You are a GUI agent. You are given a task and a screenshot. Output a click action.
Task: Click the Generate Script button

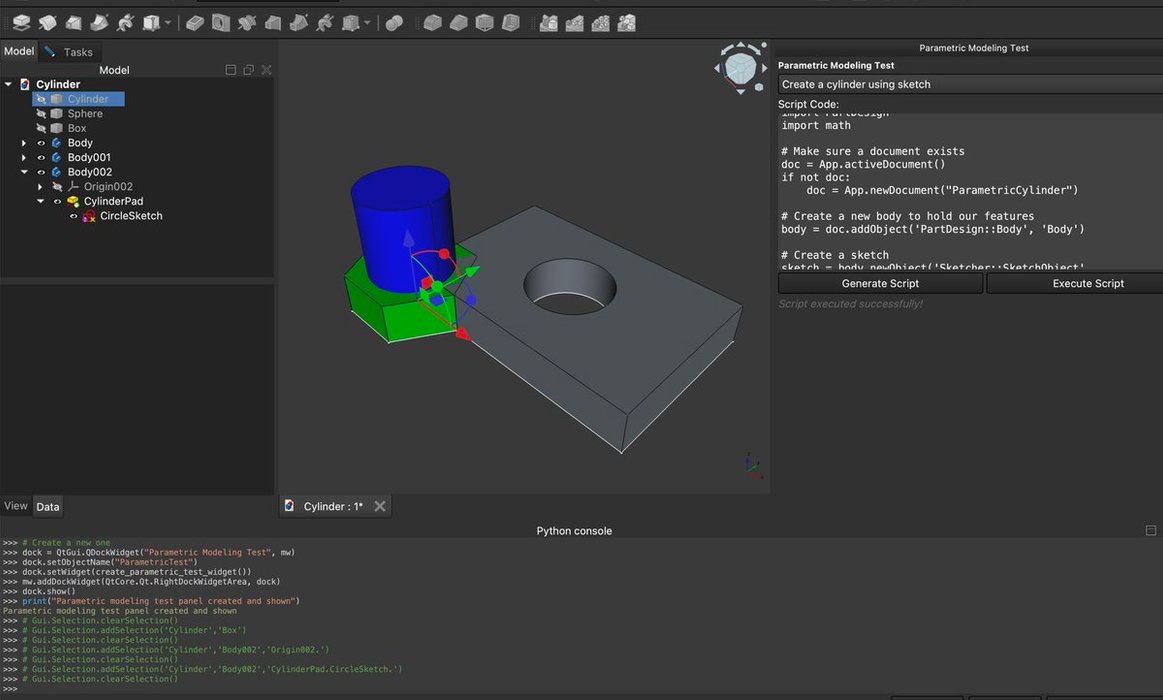click(880, 283)
